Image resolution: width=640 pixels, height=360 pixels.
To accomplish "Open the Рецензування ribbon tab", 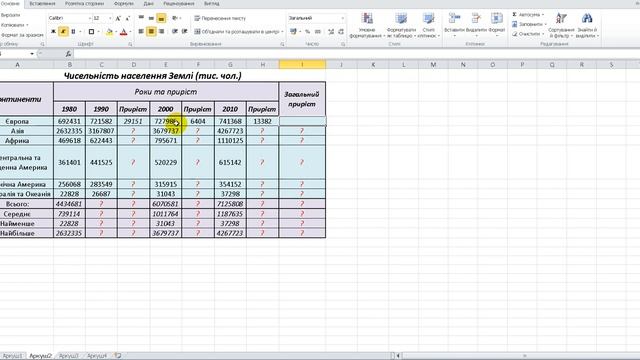I will click(179, 4).
